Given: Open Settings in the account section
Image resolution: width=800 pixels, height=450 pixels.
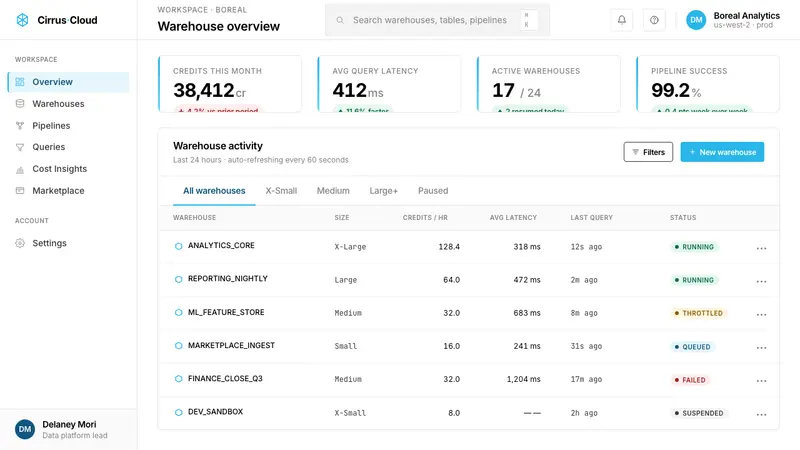Looking at the screenshot, I should pos(68,243).
